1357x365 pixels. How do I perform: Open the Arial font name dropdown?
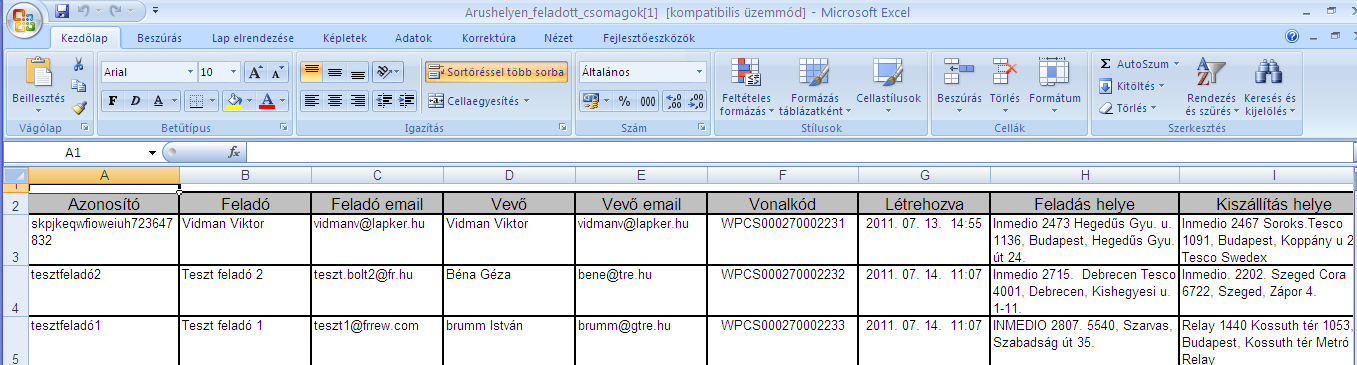tap(190, 72)
